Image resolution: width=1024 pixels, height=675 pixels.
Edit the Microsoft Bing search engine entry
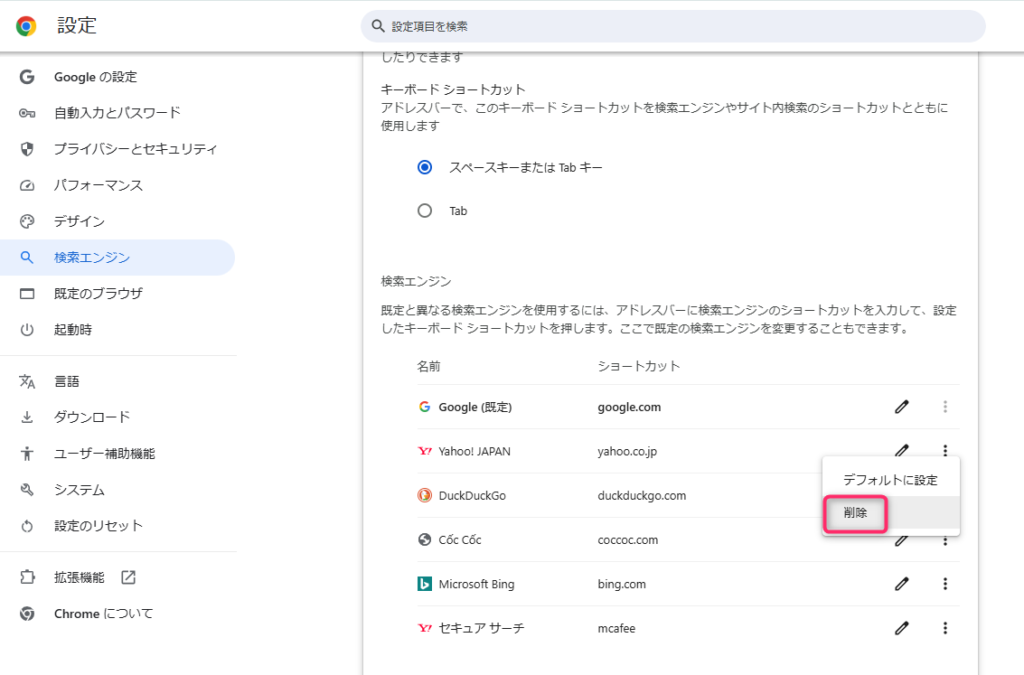pyautogui.click(x=902, y=584)
